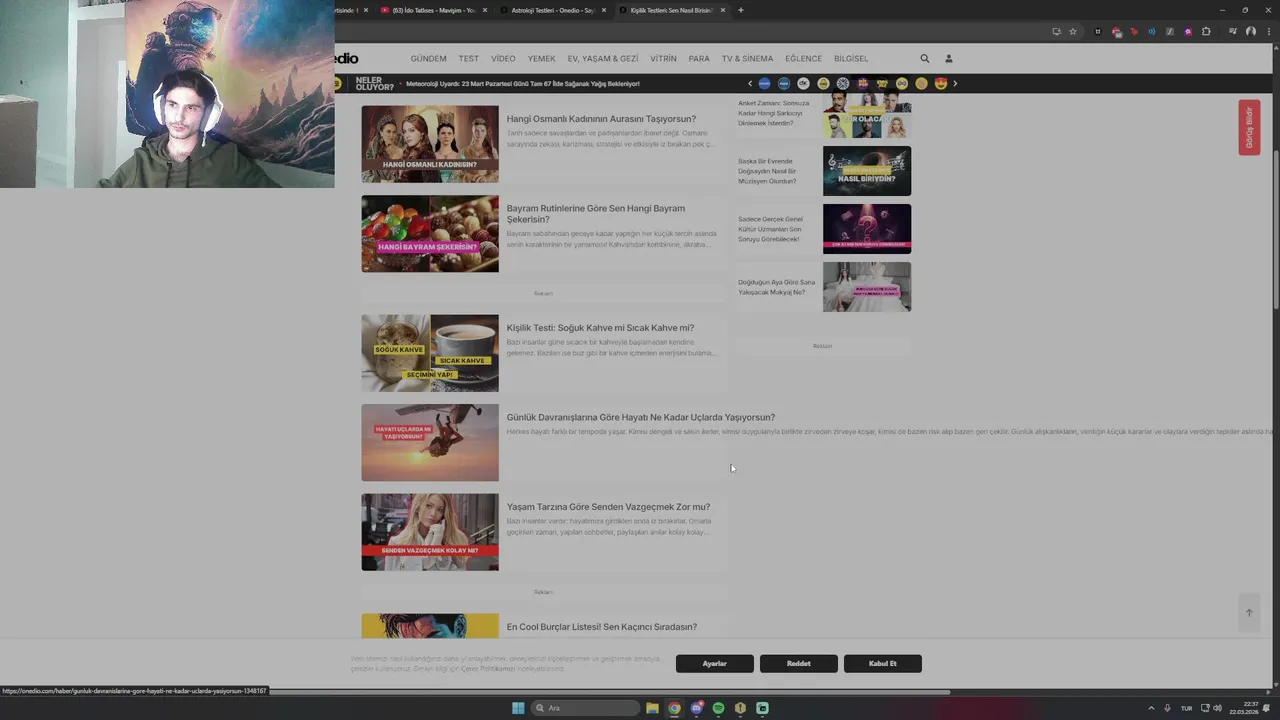Open 'Yaşam Tarzına Göre Senden Vazgeçmek' headline

click(x=608, y=507)
